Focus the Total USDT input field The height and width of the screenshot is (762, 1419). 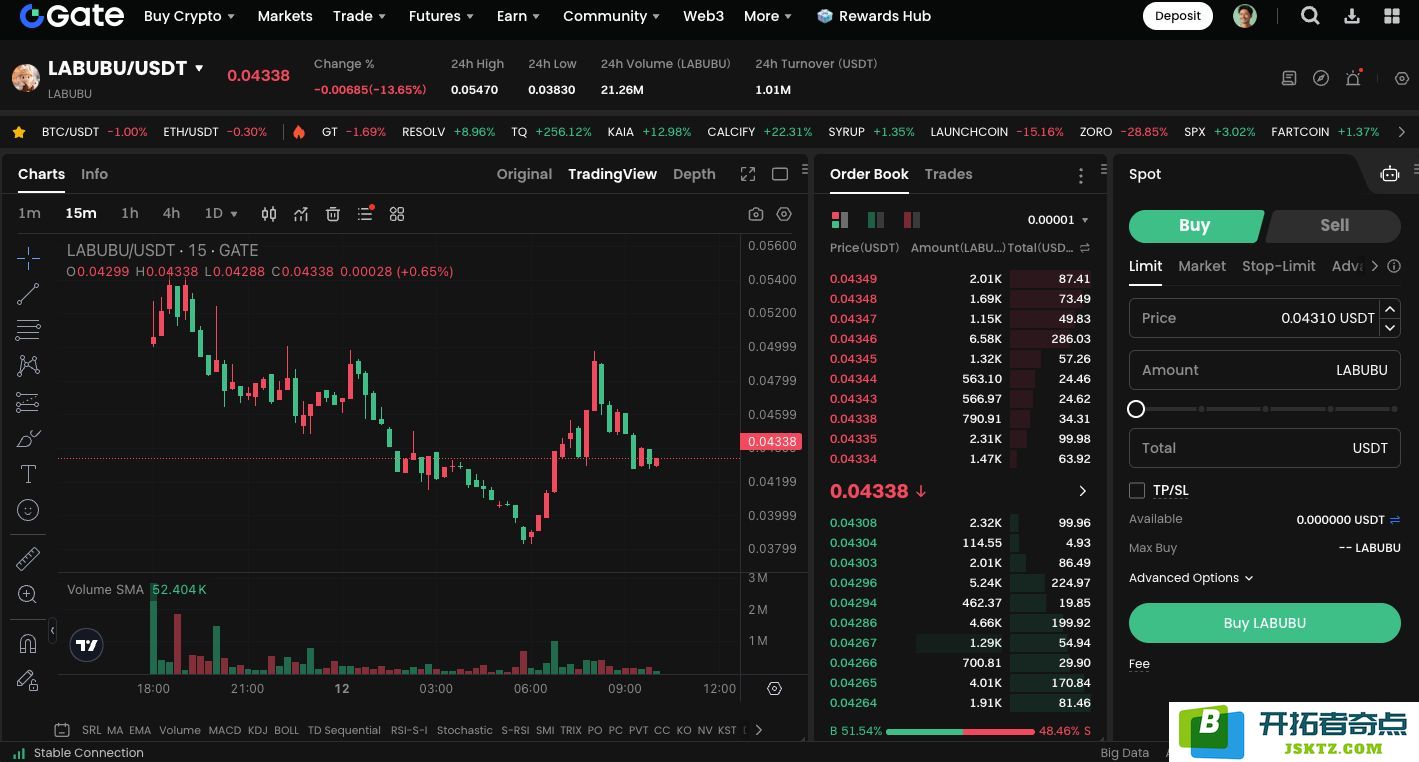click(1265, 448)
